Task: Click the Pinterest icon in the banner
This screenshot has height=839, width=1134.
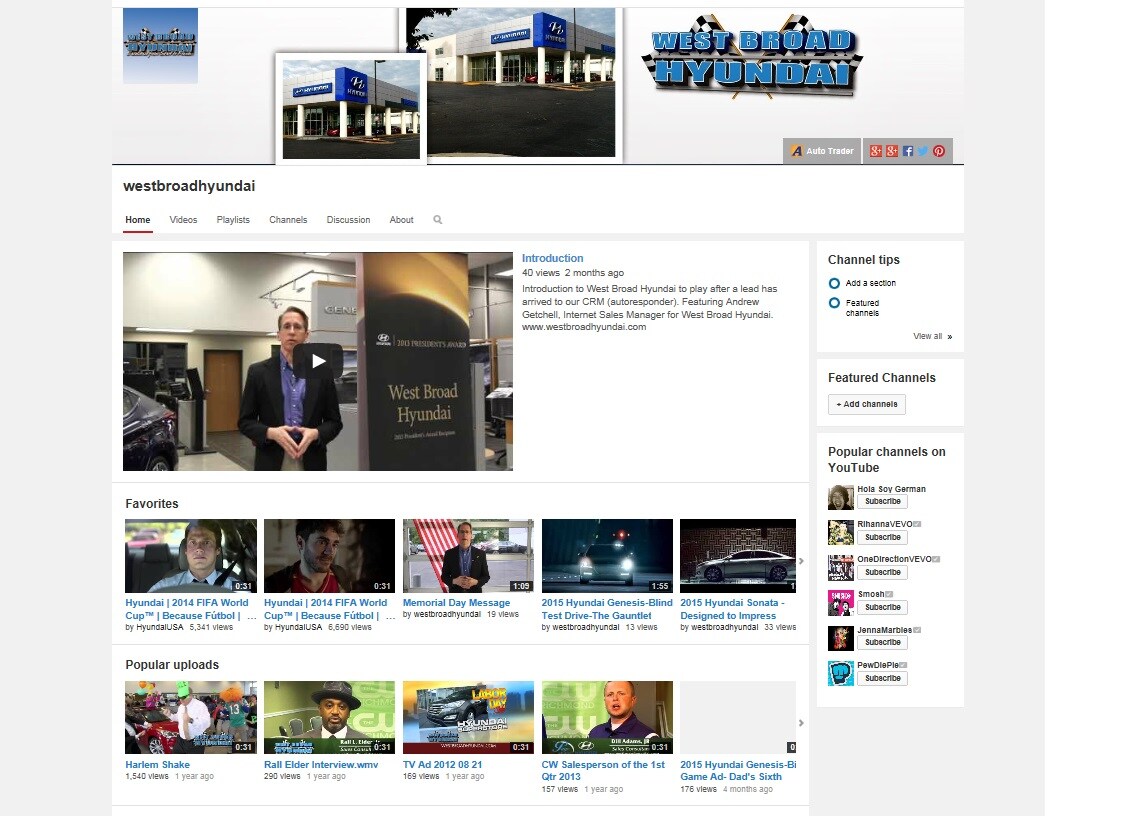Action: 939,151
